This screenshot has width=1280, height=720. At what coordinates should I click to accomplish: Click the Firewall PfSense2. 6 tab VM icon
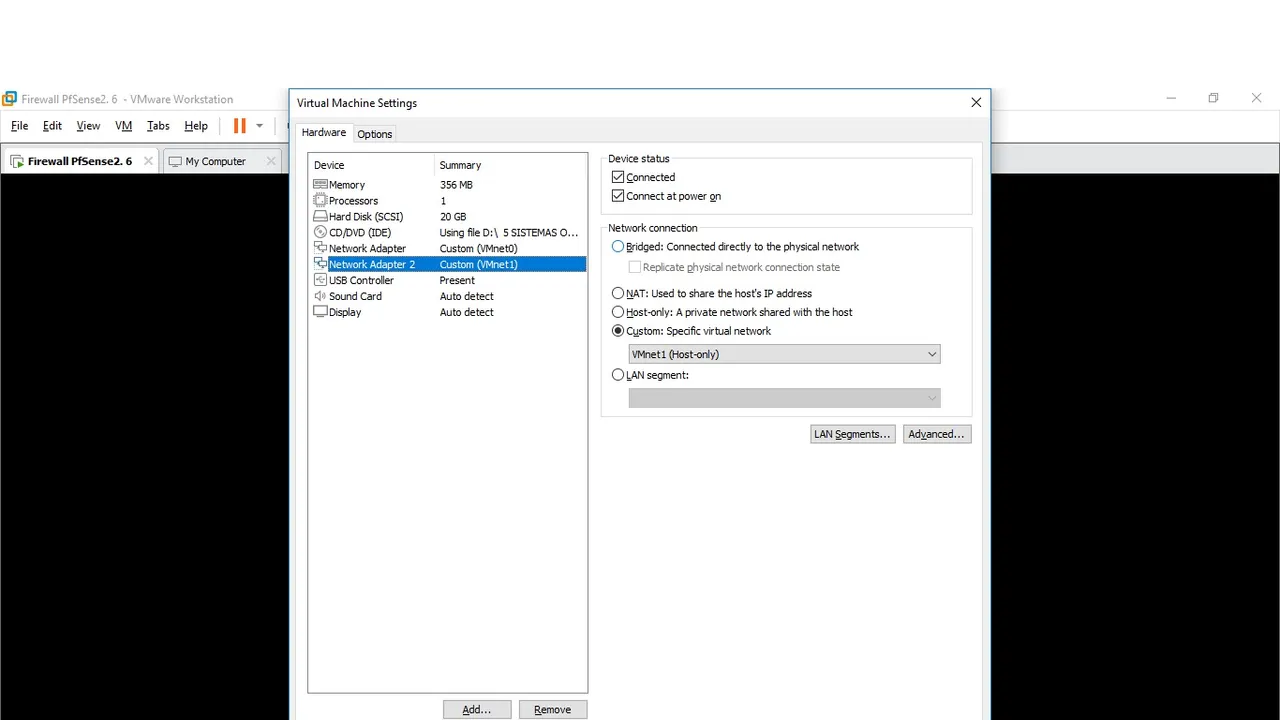coord(17,161)
